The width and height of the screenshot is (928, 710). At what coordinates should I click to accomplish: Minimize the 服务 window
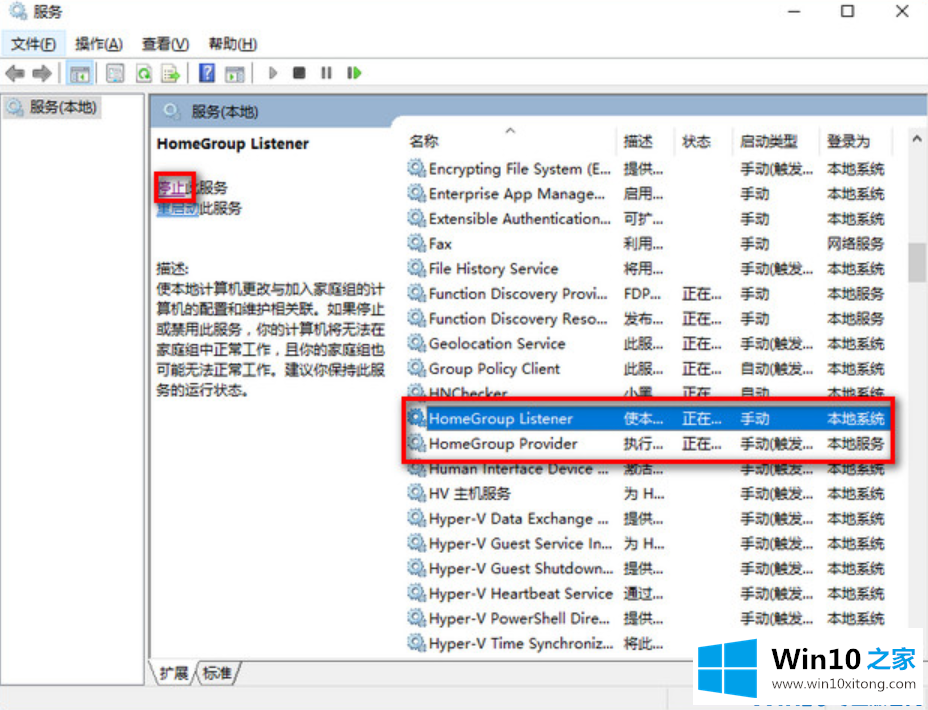794,11
